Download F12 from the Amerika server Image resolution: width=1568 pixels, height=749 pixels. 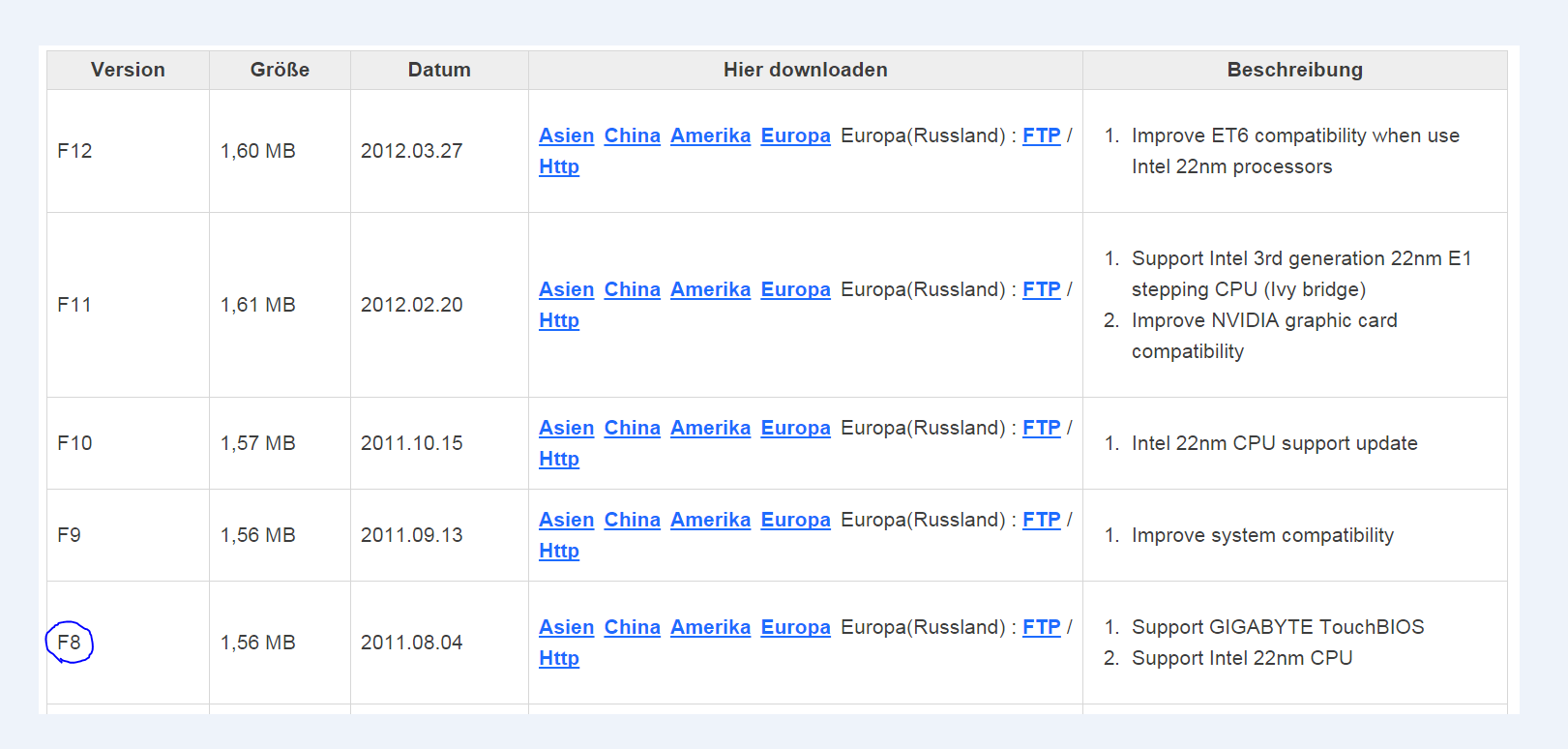pos(710,136)
